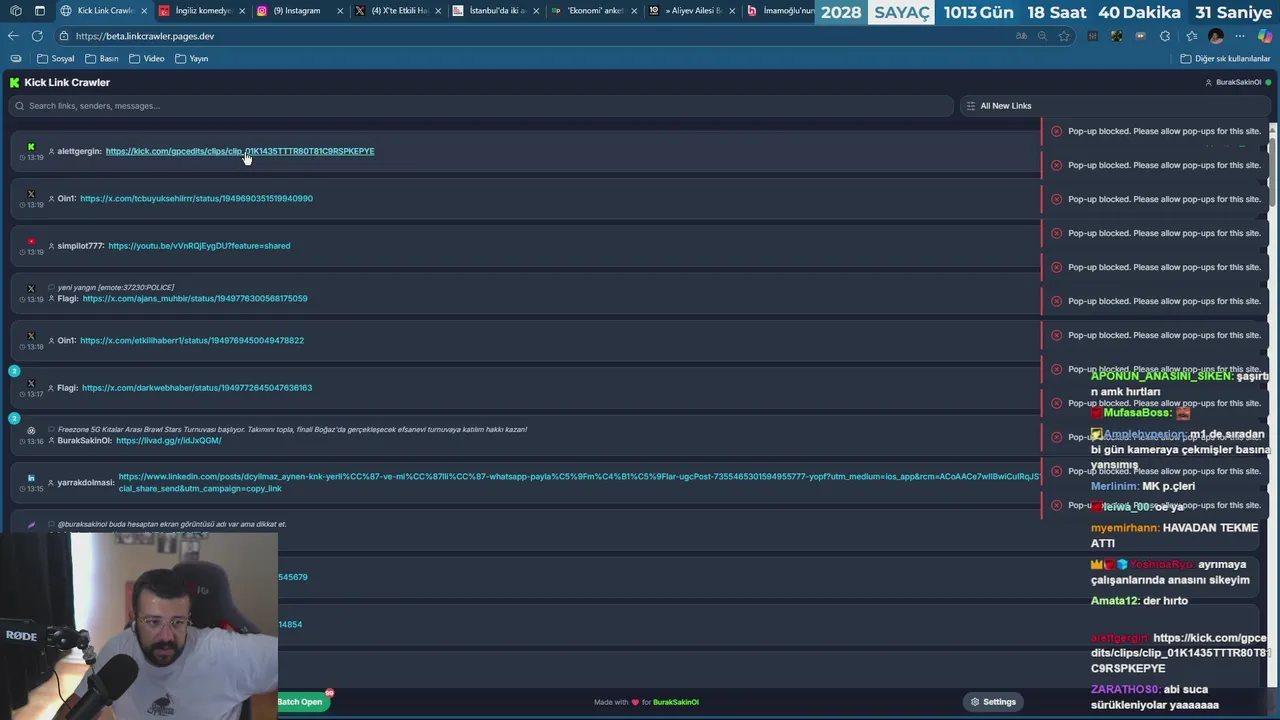Open the favorites list icon

tap(1191, 36)
